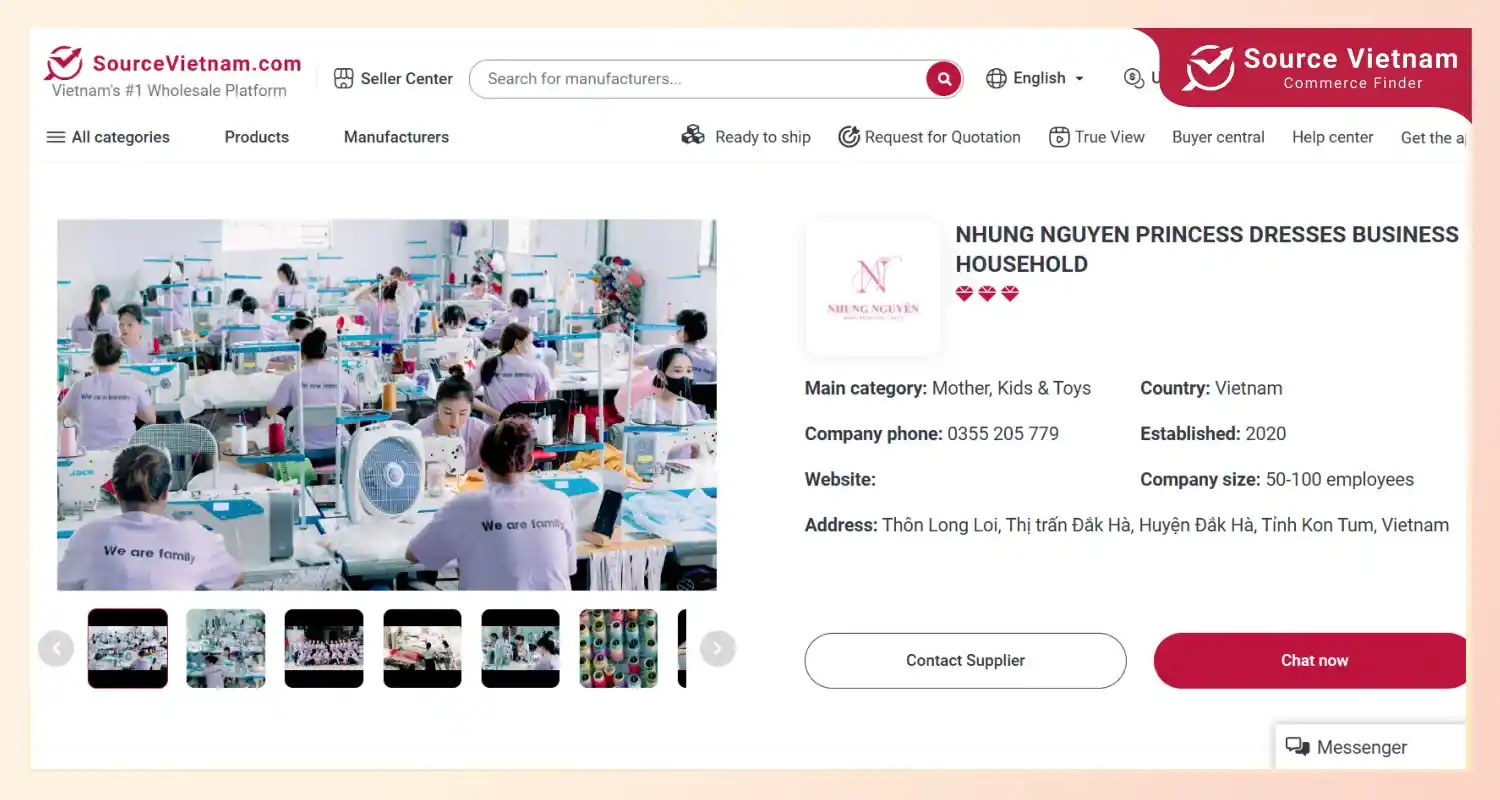Click the True View play icon

click(x=1059, y=137)
